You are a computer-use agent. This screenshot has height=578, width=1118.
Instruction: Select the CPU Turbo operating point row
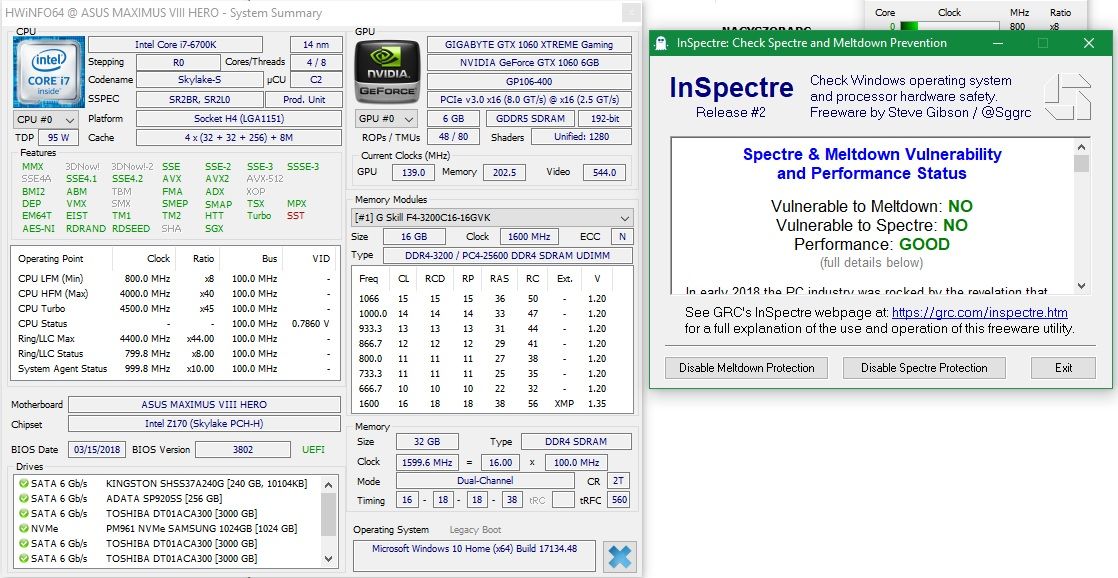click(175, 309)
